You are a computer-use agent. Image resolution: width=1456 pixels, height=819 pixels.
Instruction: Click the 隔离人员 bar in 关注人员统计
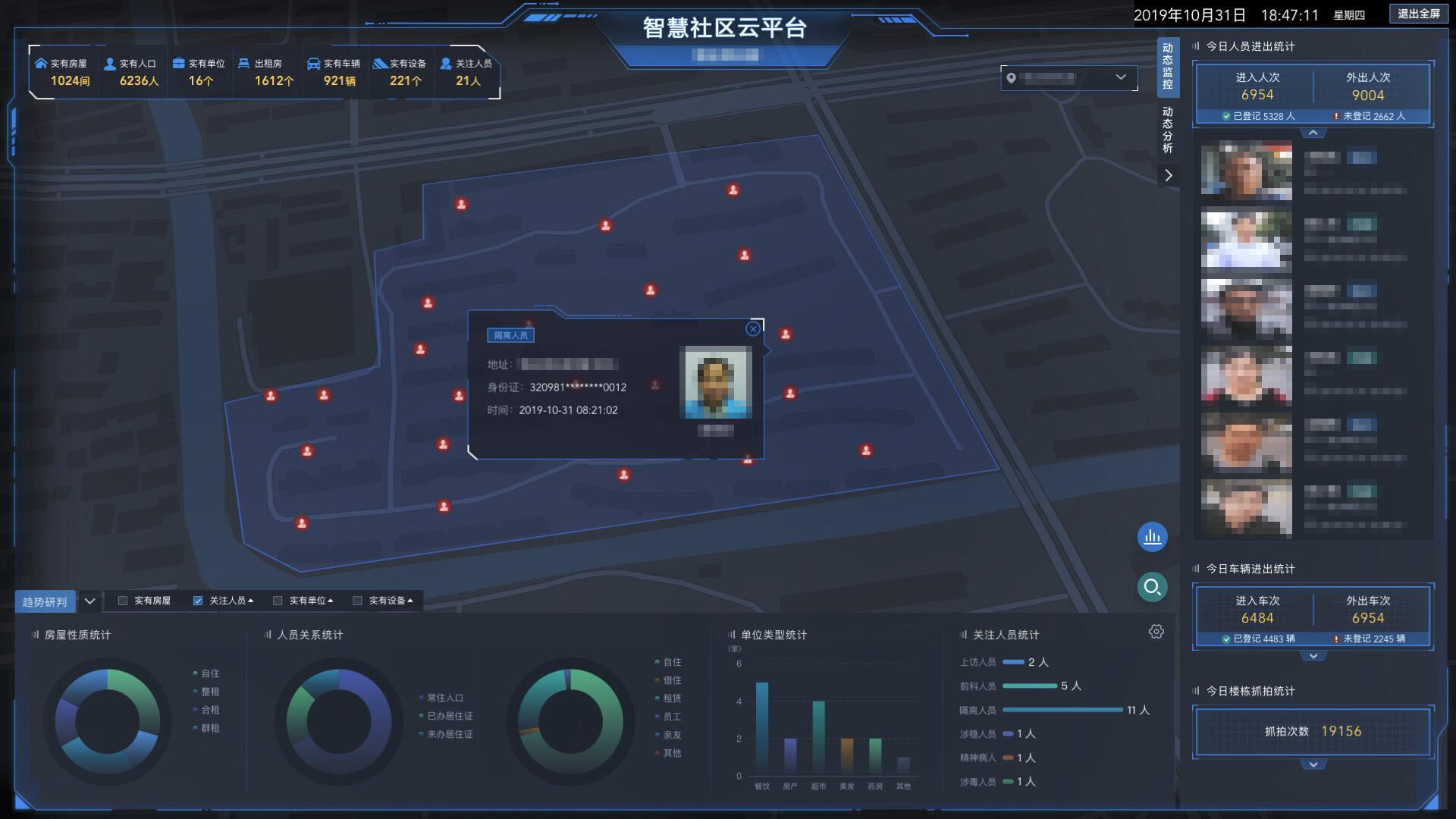click(x=1062, y=711)
